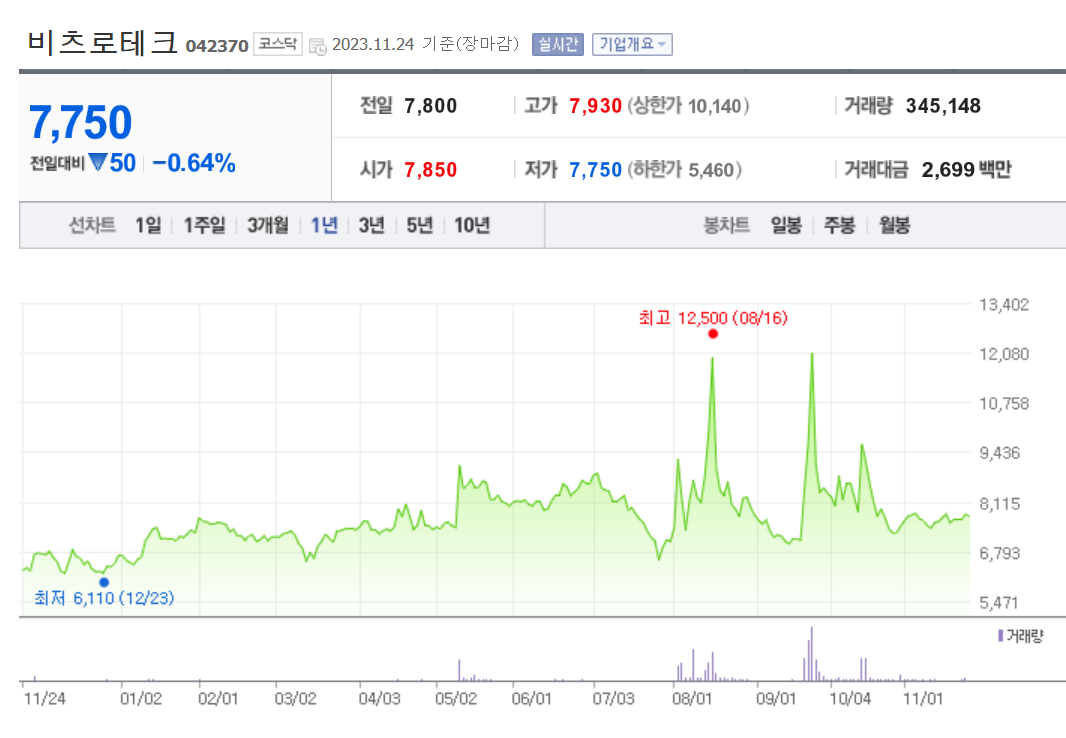
Task: Click the 상한가 10,140 text
Action: [688, 106]
